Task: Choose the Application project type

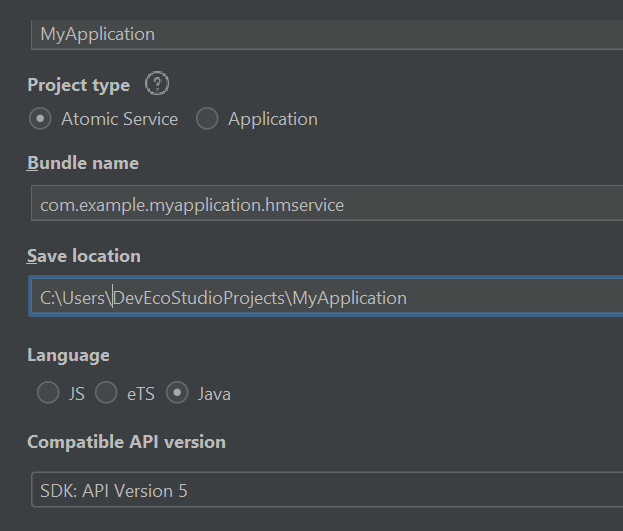Action: [x=208, y=119]
